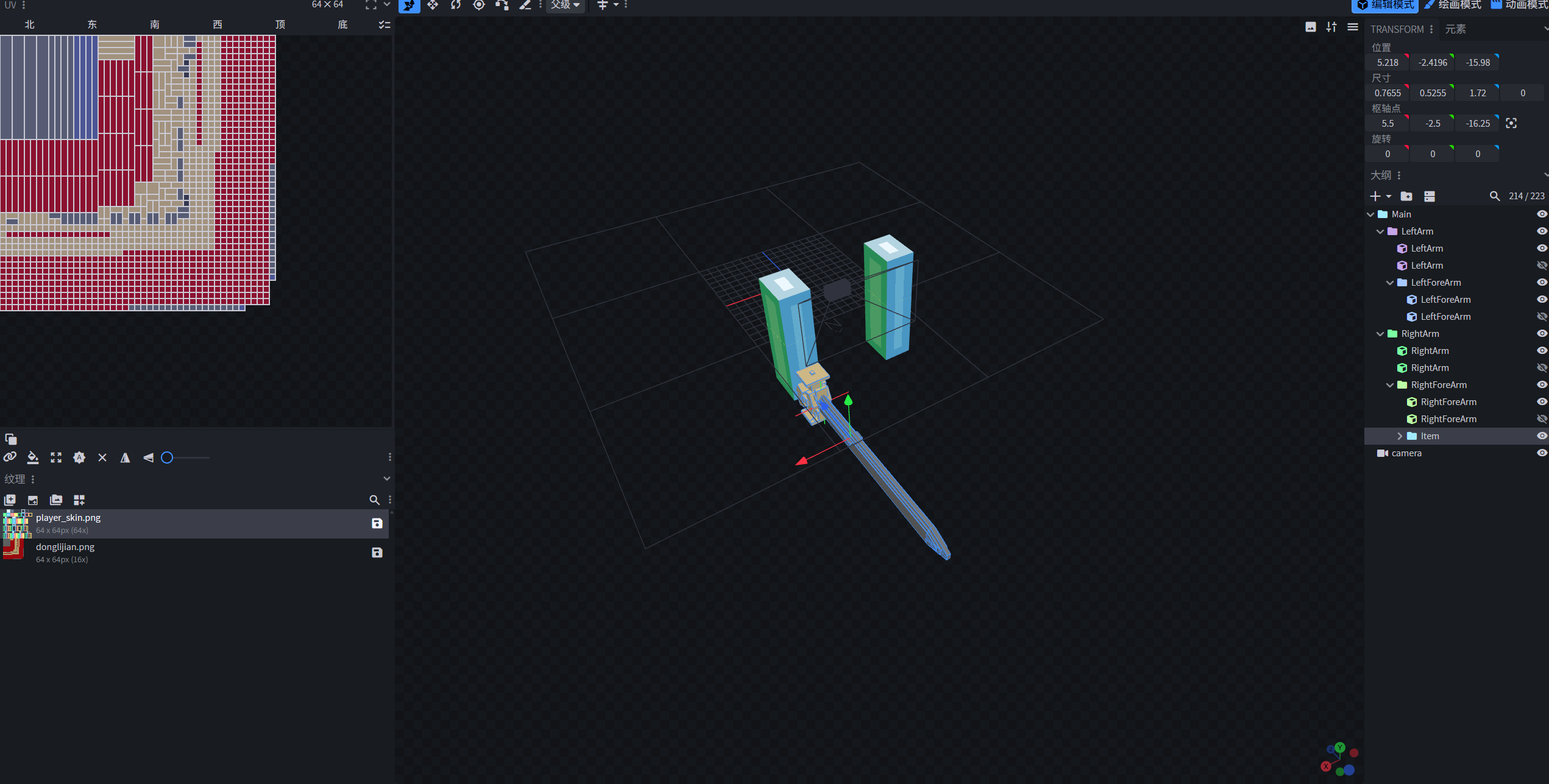Click the auto UV gear icon
The width and height of the screenshot is (1549, 784).
pos(79,457)
